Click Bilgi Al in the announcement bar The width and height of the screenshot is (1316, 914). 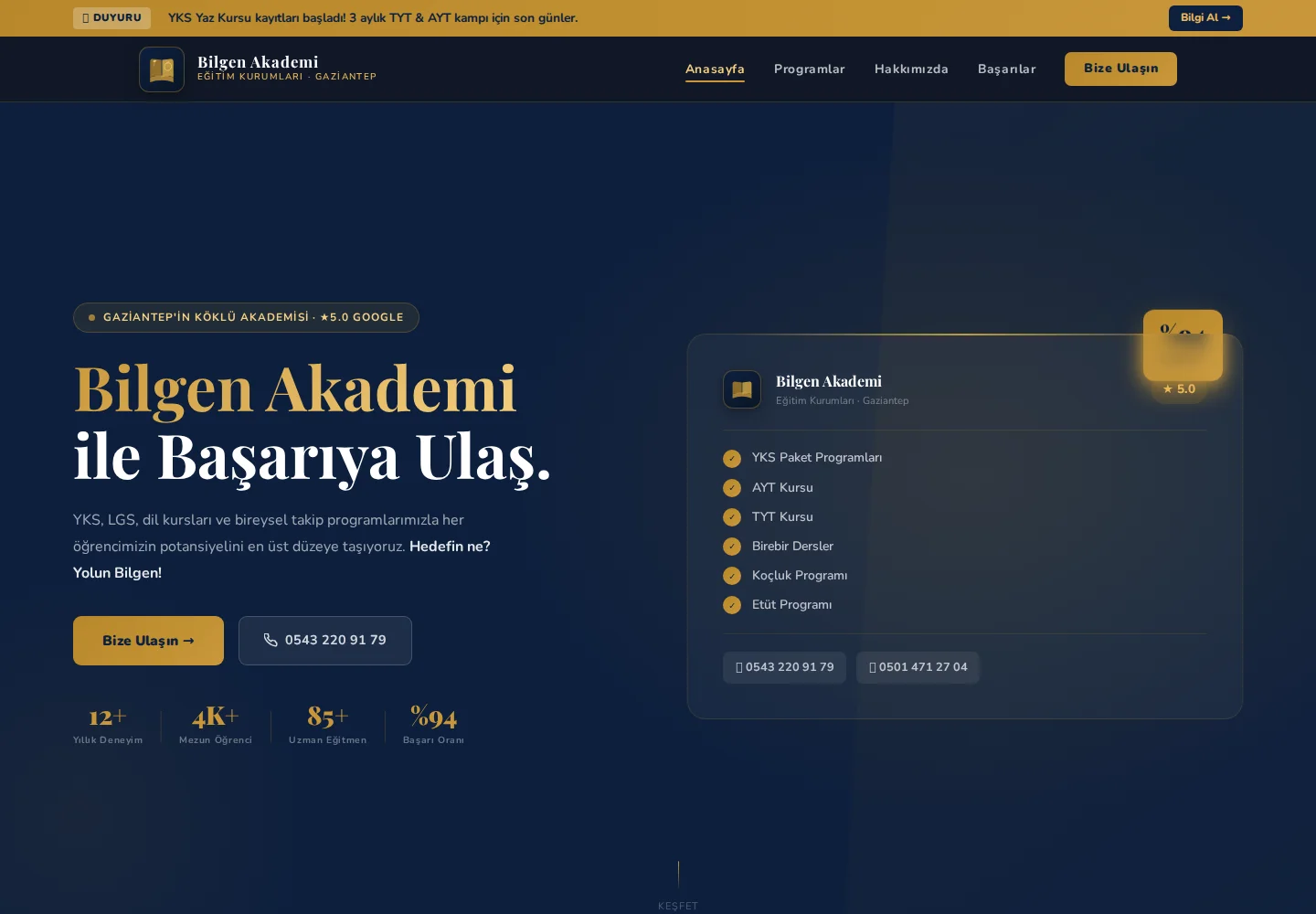click(x=1205, y=18)
